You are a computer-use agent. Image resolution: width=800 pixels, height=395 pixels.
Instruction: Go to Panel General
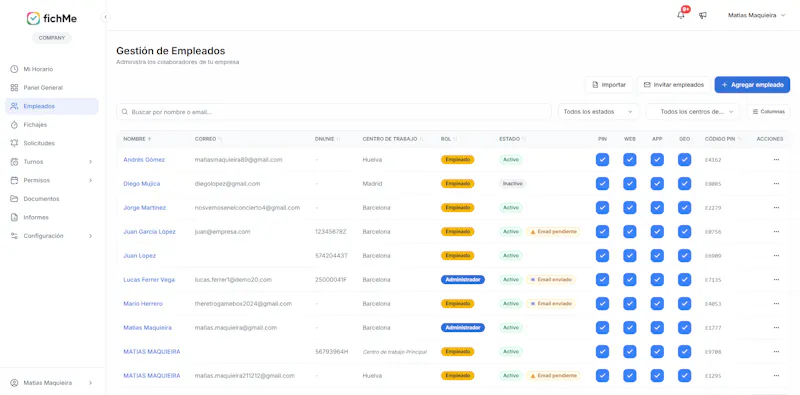[x=52, y=88]
